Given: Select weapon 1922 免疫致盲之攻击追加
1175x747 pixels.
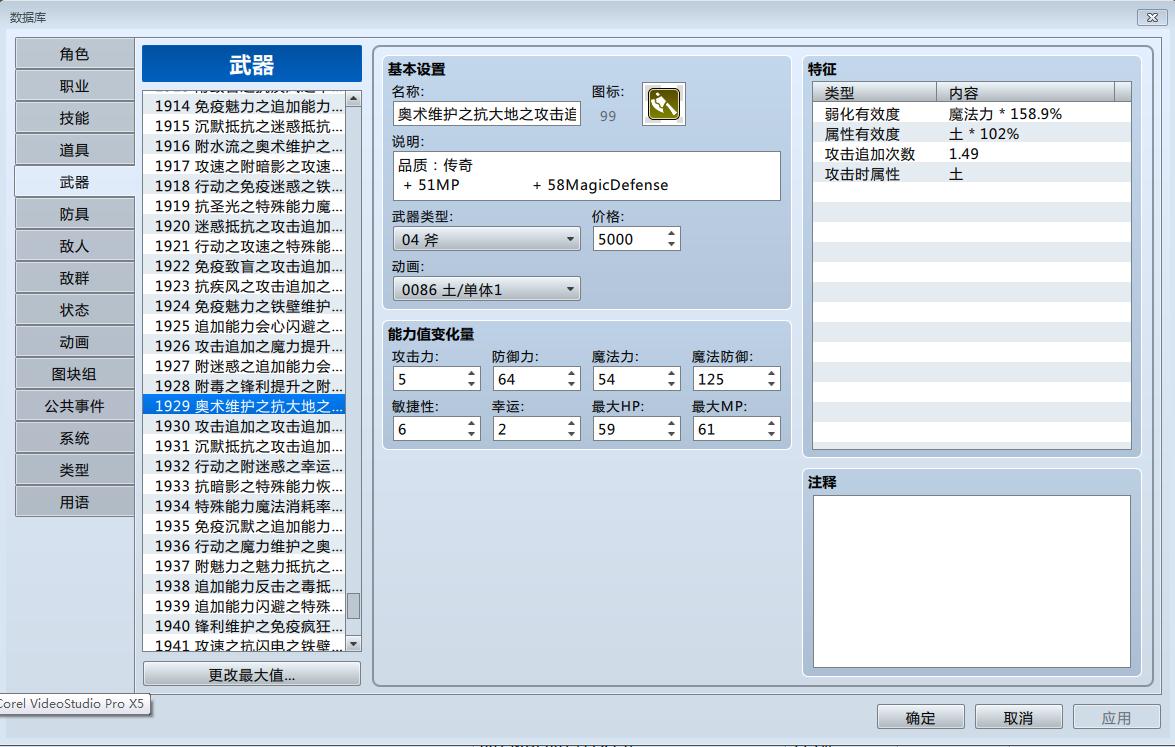Looking at the screenshot, I should pos(244,266).
